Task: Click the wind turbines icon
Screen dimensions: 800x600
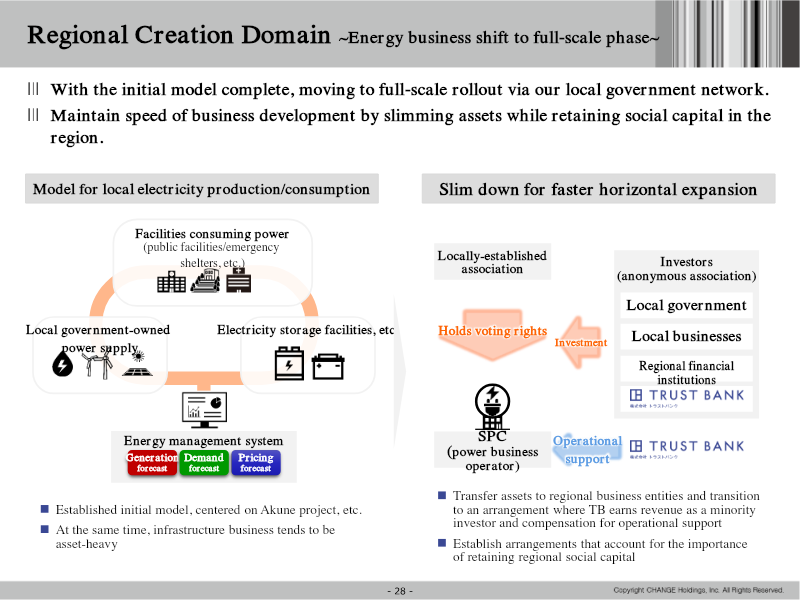Action: click(98, 365)
